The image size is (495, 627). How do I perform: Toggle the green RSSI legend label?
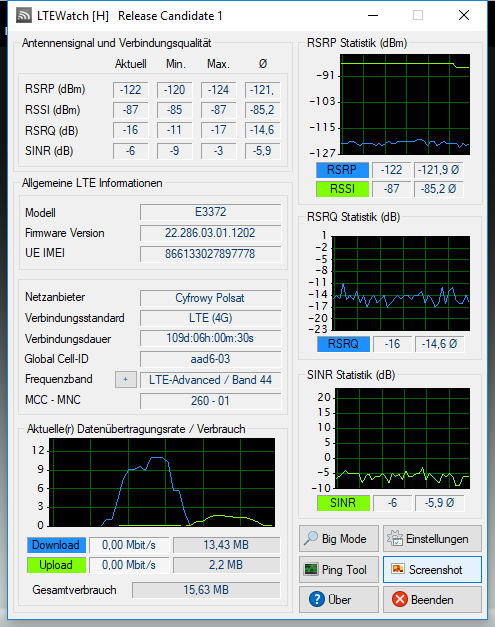(342, 189)
